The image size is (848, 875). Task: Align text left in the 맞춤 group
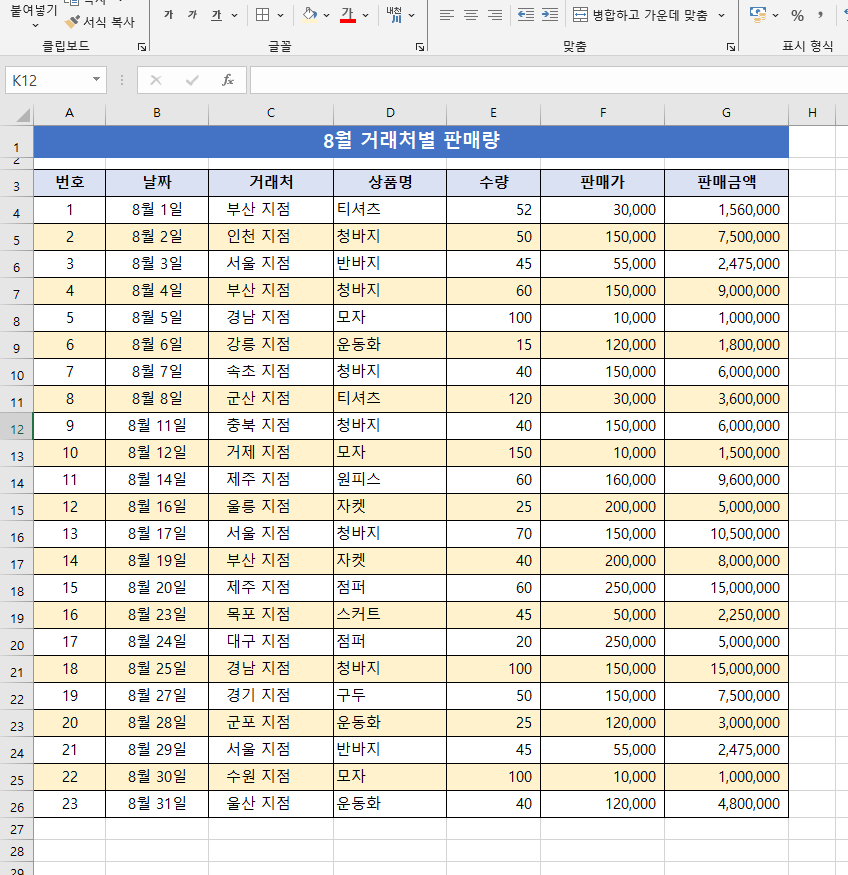446,15
